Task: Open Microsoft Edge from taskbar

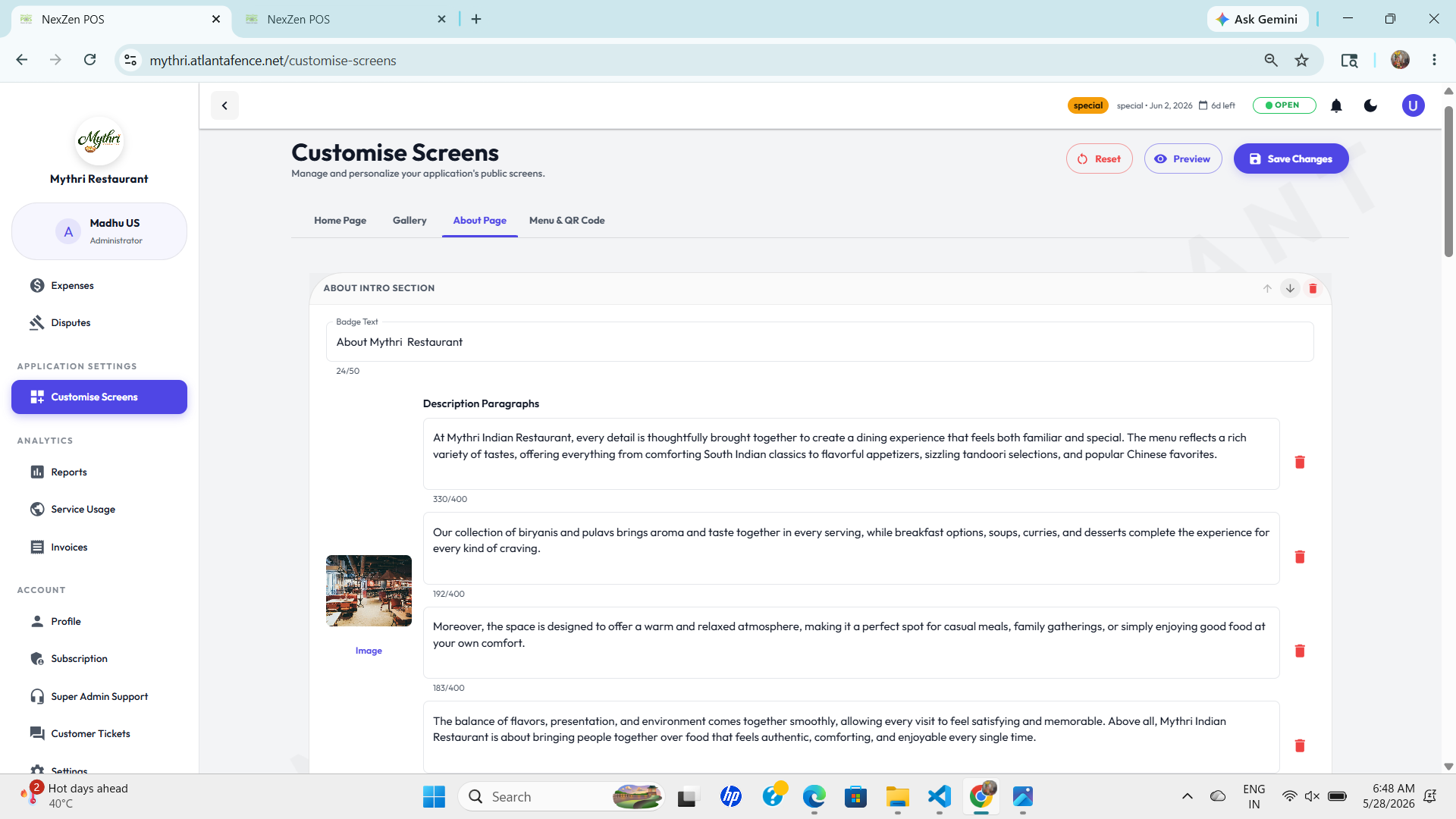Action: [x=814, y=796]
